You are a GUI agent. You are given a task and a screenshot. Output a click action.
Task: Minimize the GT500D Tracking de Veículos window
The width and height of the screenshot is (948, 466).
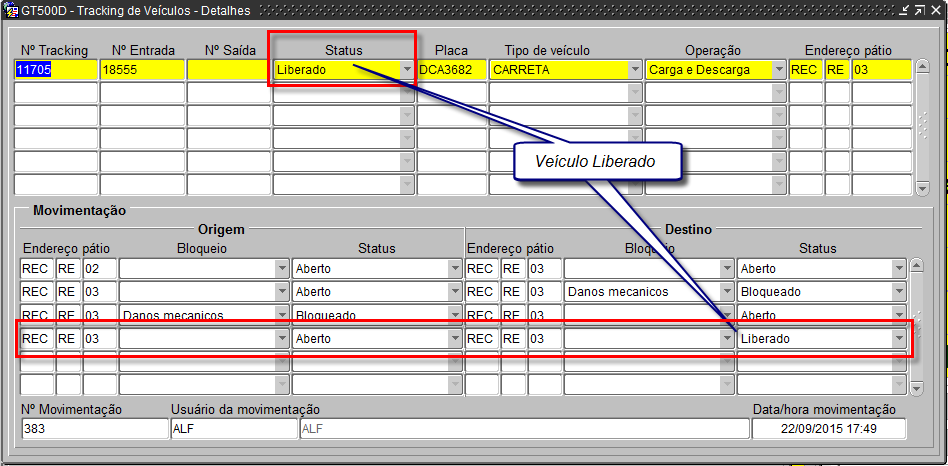tap(906, 10)
